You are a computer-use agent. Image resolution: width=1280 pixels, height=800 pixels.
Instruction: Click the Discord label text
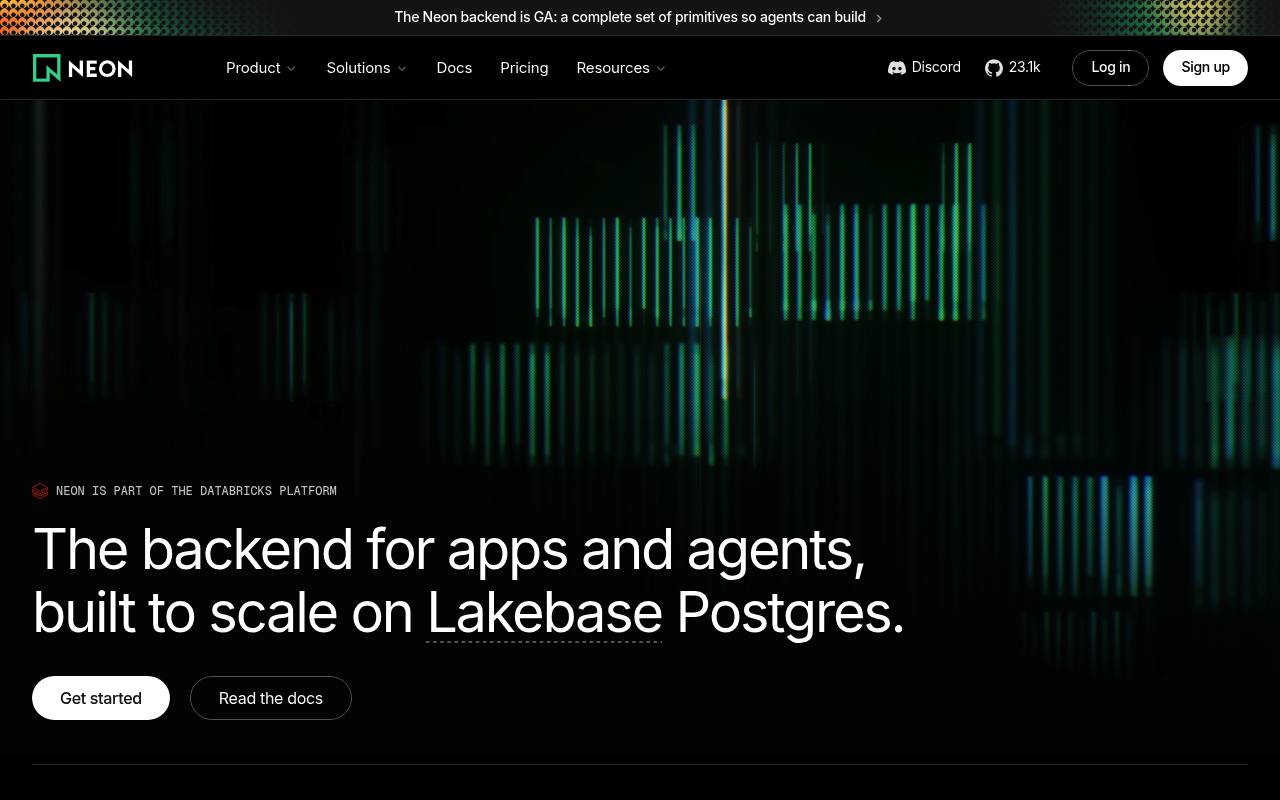pyautogui.click(x=936, y=67)
